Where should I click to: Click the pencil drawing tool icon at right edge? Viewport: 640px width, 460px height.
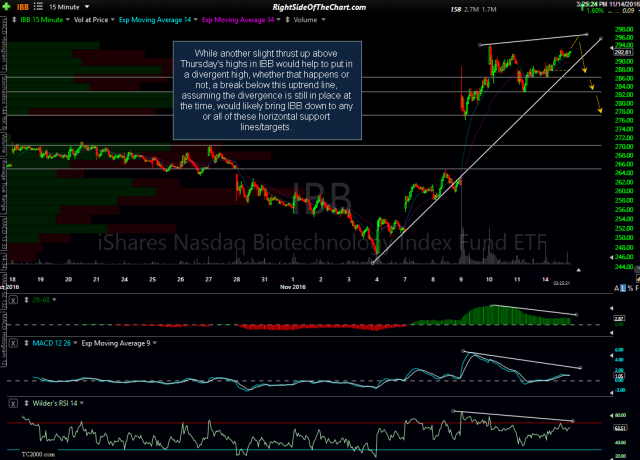pos(638,278)
